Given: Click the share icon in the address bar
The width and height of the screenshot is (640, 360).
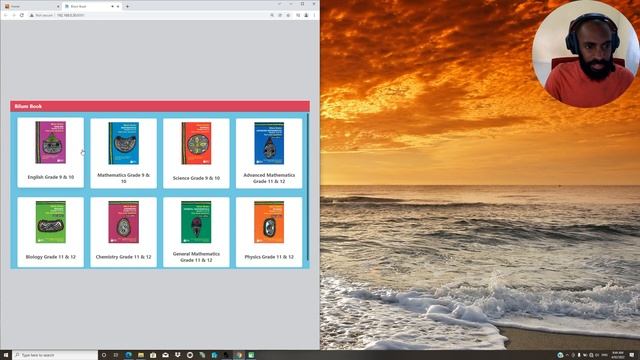Looking at the screenshot, I should tap(280, 15).
